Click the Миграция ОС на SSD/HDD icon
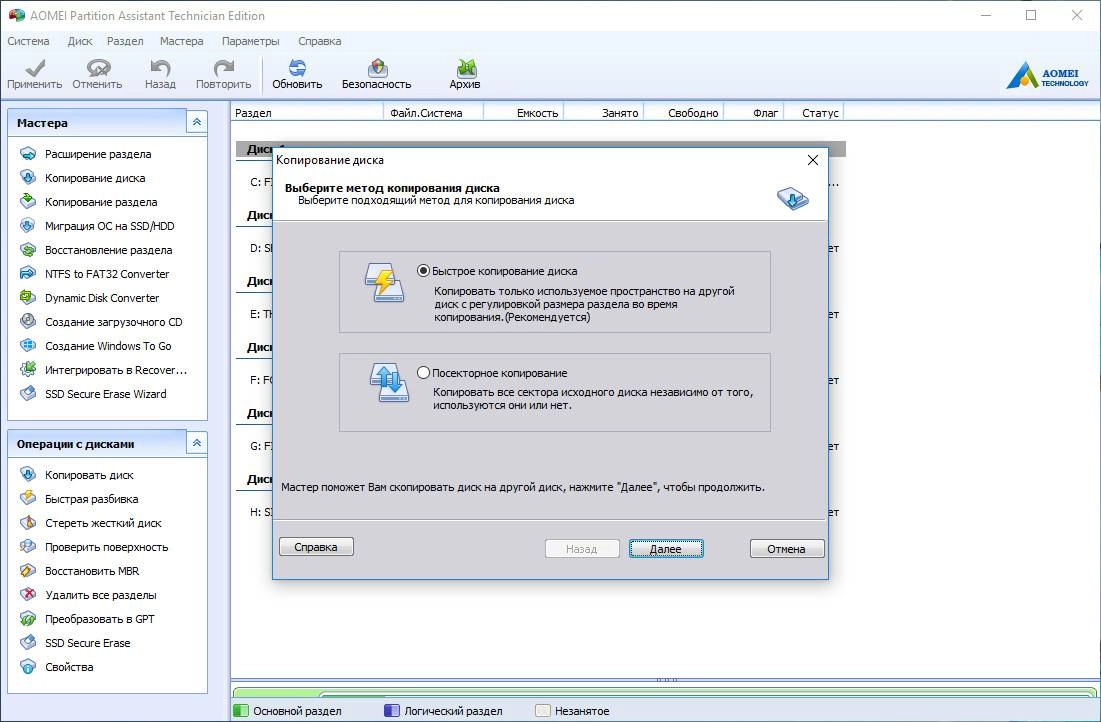1101x722 pixels. pyautogui.click(x=28, y=225)
